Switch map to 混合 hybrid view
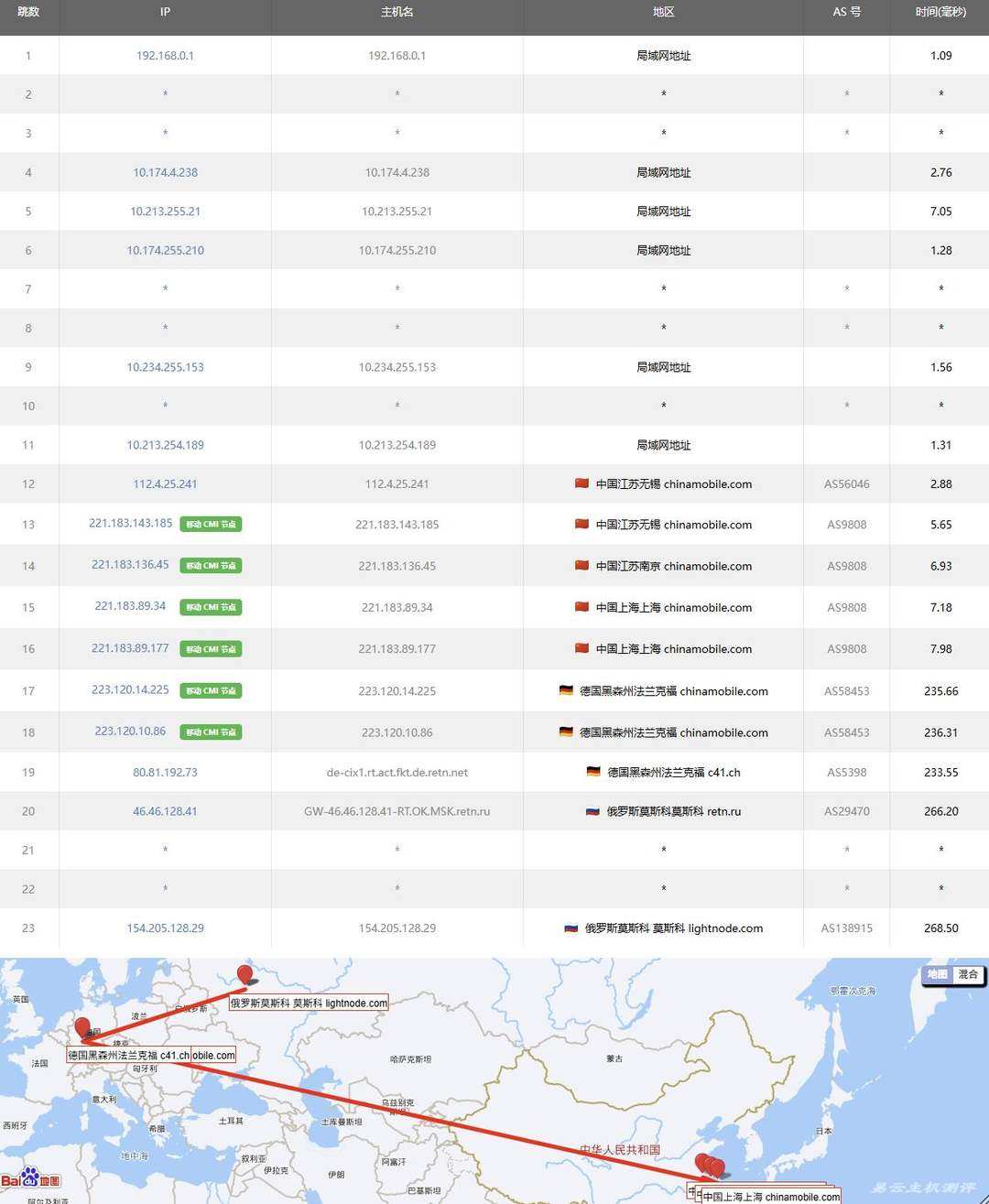Screen dimensions: 989x1204 pos(968,975)
